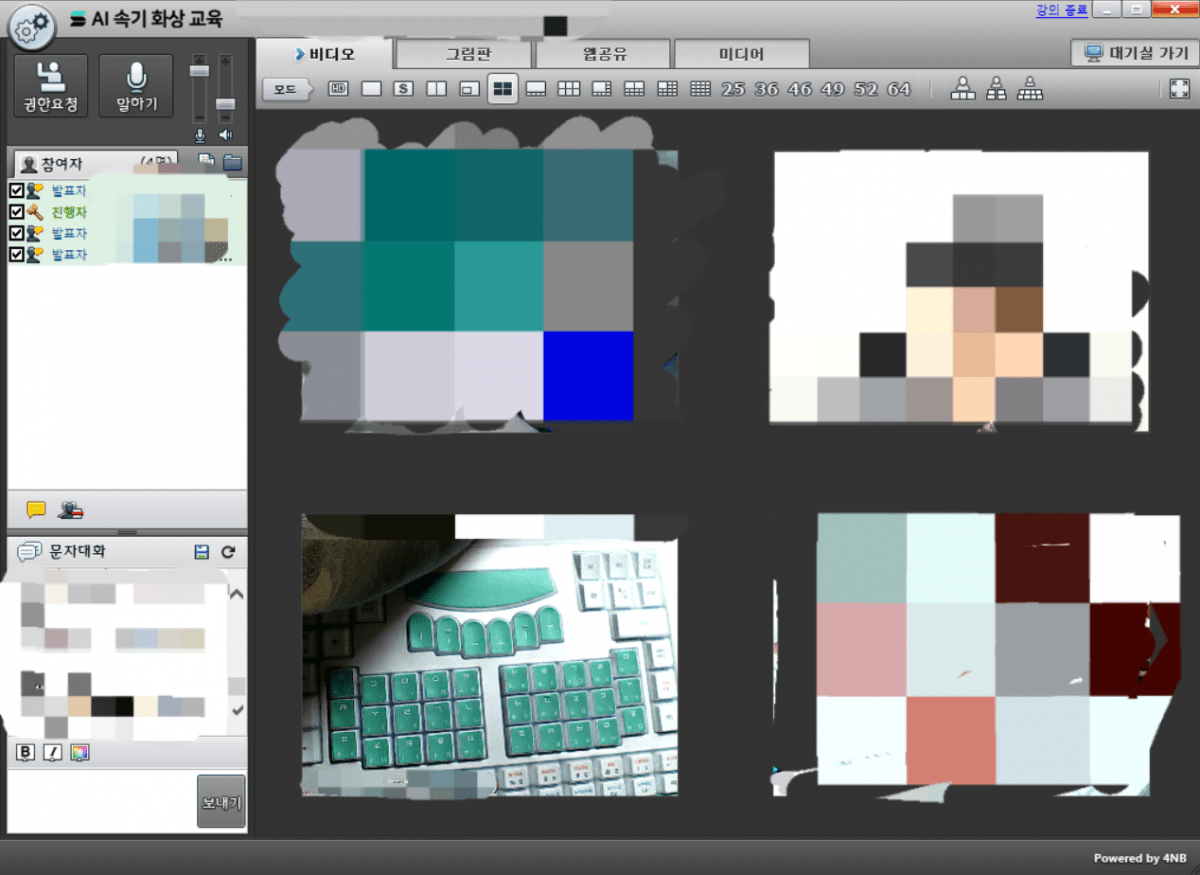
Task: Toggle the last 발표자 participant checkbox
Action: tap(16, 255)
